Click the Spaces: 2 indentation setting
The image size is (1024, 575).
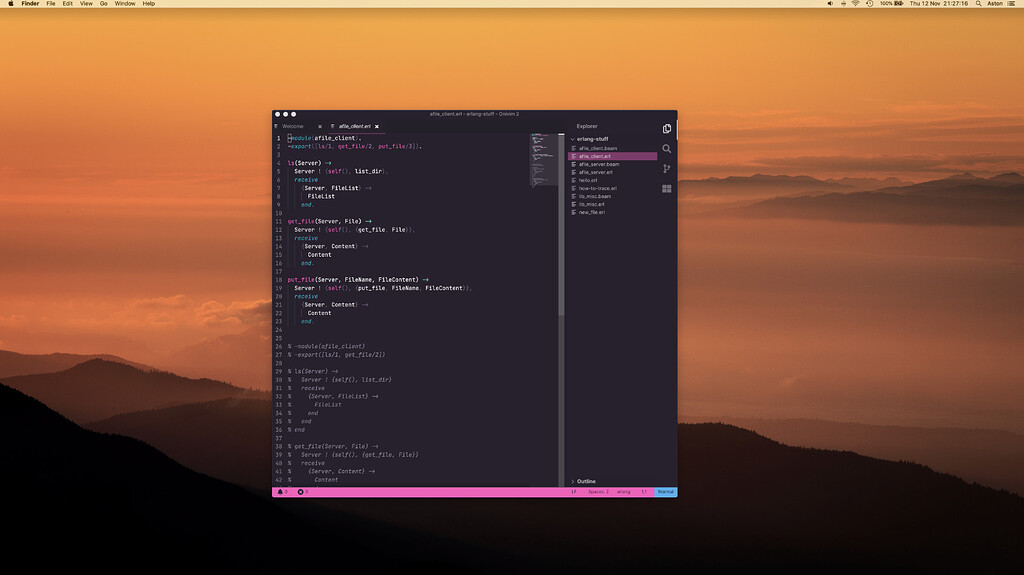coord(598,492)
